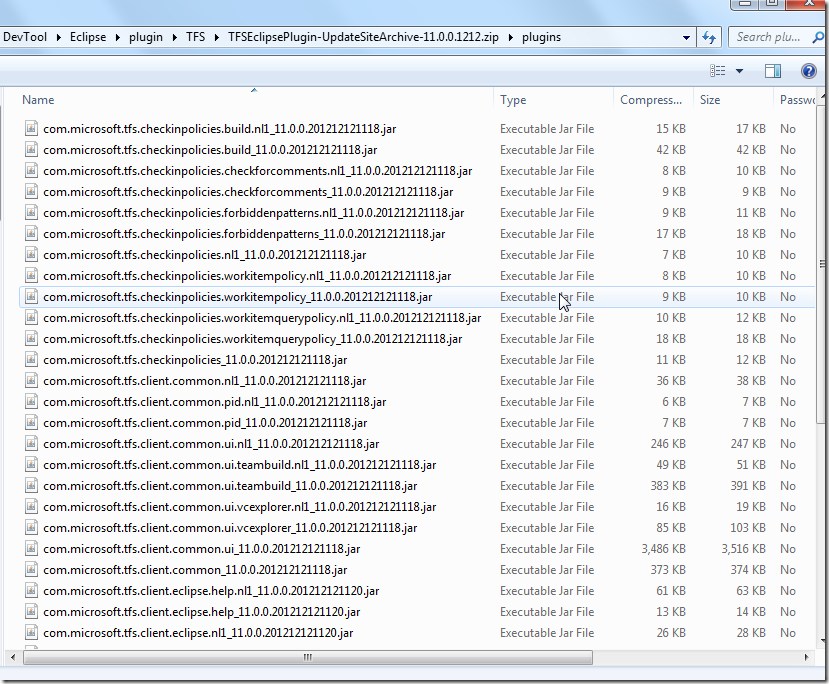Screen dimensions: 829x684
Task: Select plugin folder in the breadcrumb
Action: pos(146,37)
